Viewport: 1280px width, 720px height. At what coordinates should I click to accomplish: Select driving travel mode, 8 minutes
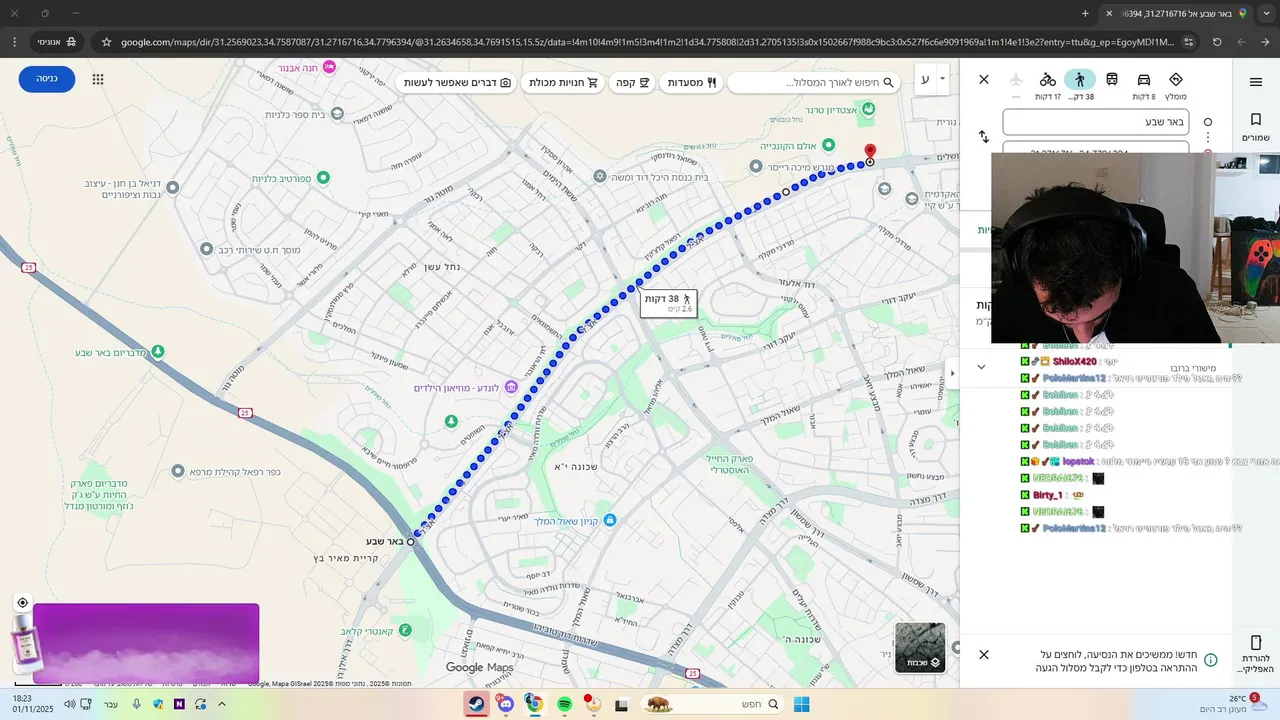click(1144, 80)
